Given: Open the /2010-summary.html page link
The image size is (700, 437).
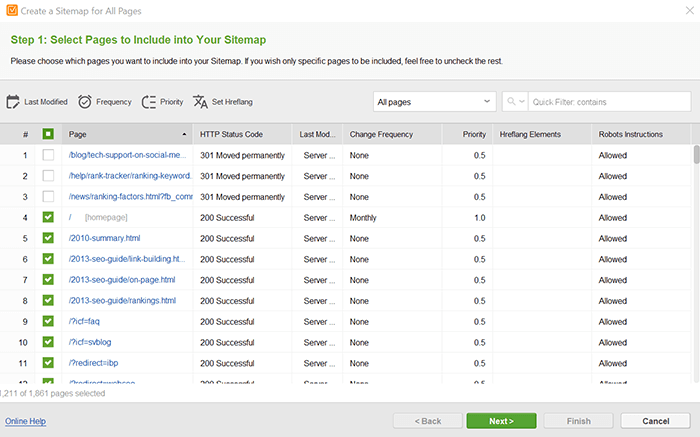Looking at the screenshot, I should tap(104, 238).
